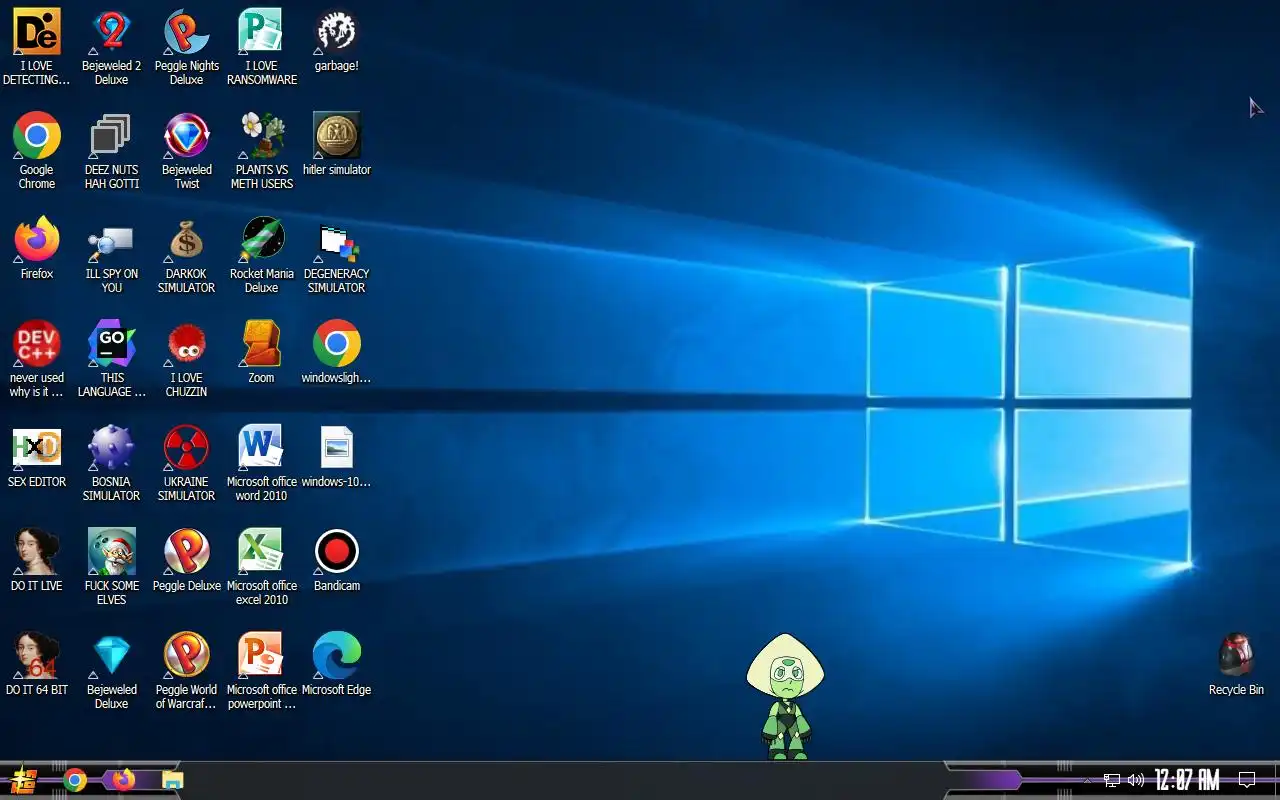Open the Recycle Bin
The image size is (1280, 800).
tap(1236, 664)
